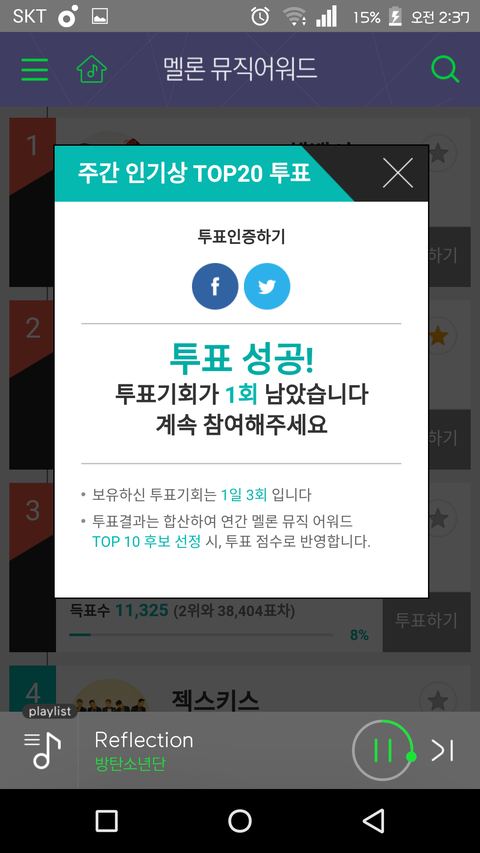Tap the 방탄소년단 artist name in player
Viewport: 480px width, 853px height.
coord(130,764)
